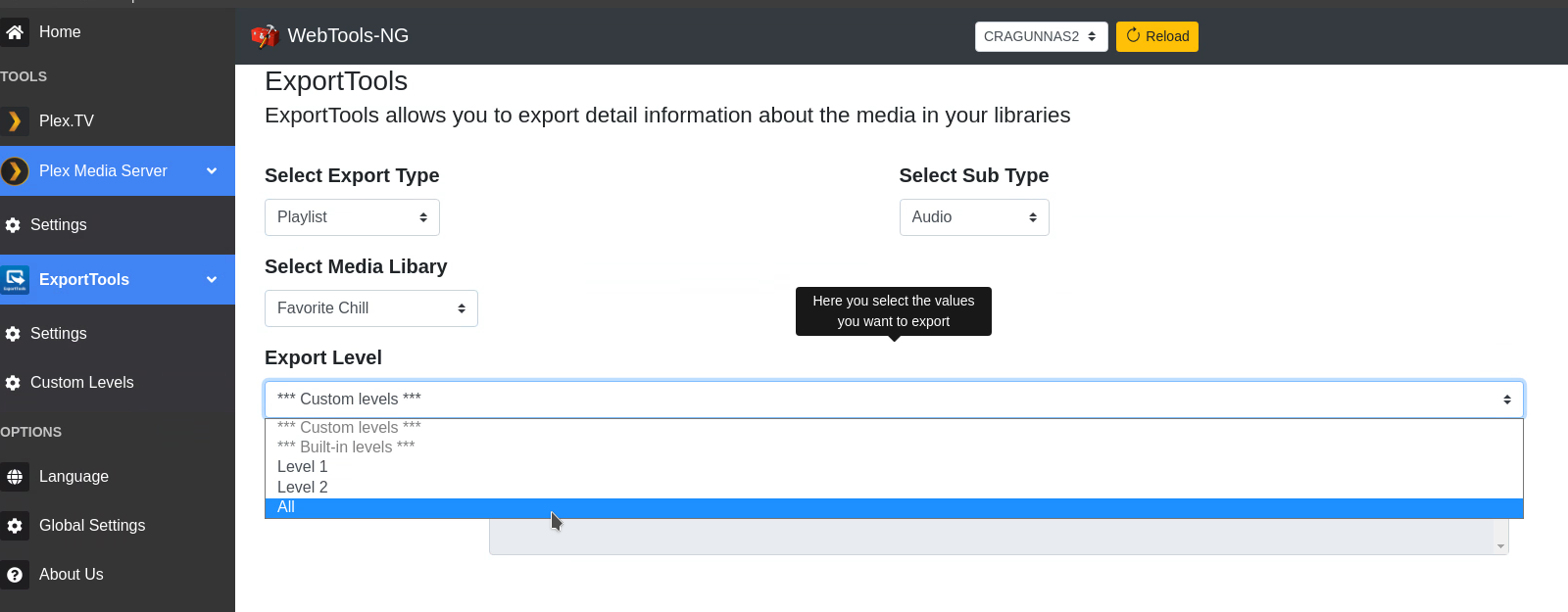
Task: Collapse the ExportTools sidebar section
Action: click(212, 280)
